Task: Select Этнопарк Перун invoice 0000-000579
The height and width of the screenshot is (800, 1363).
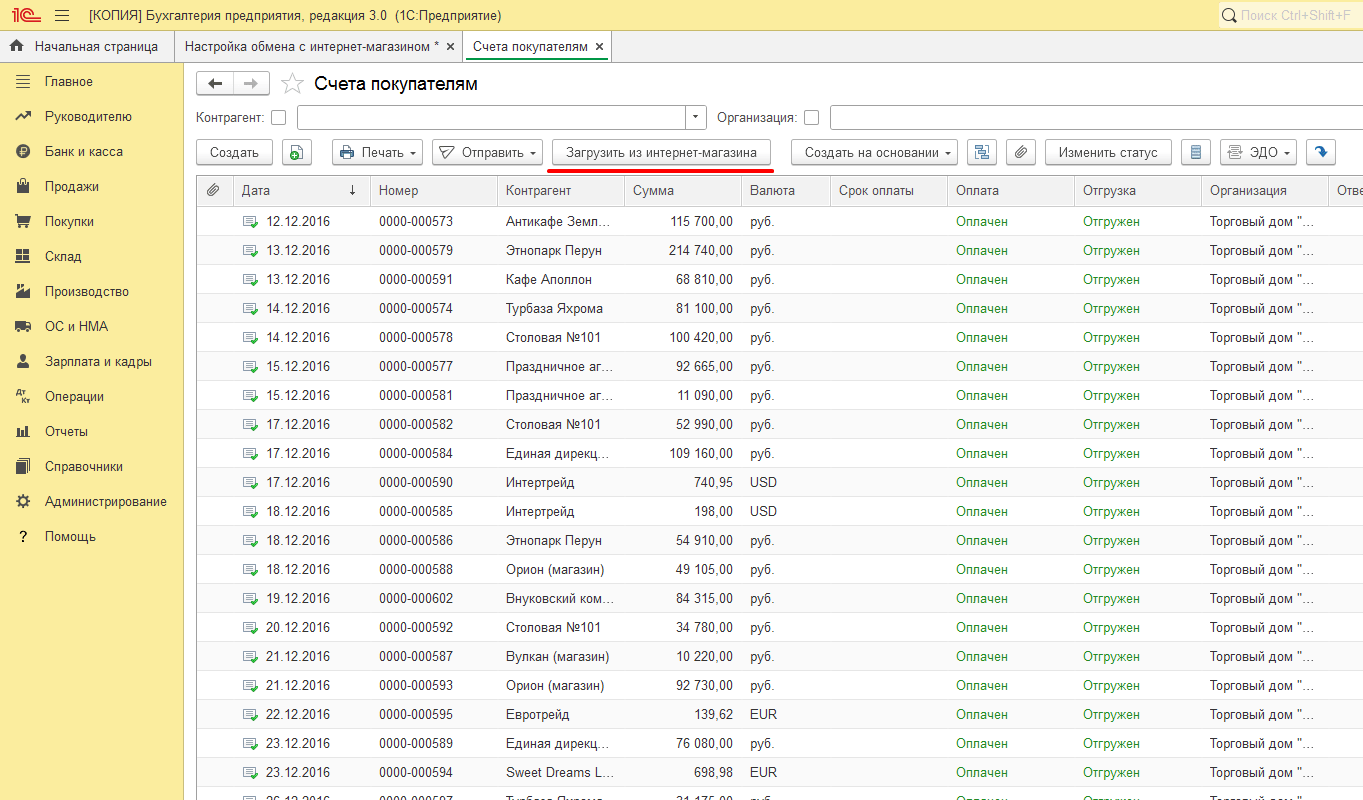Action: point(780,250)
